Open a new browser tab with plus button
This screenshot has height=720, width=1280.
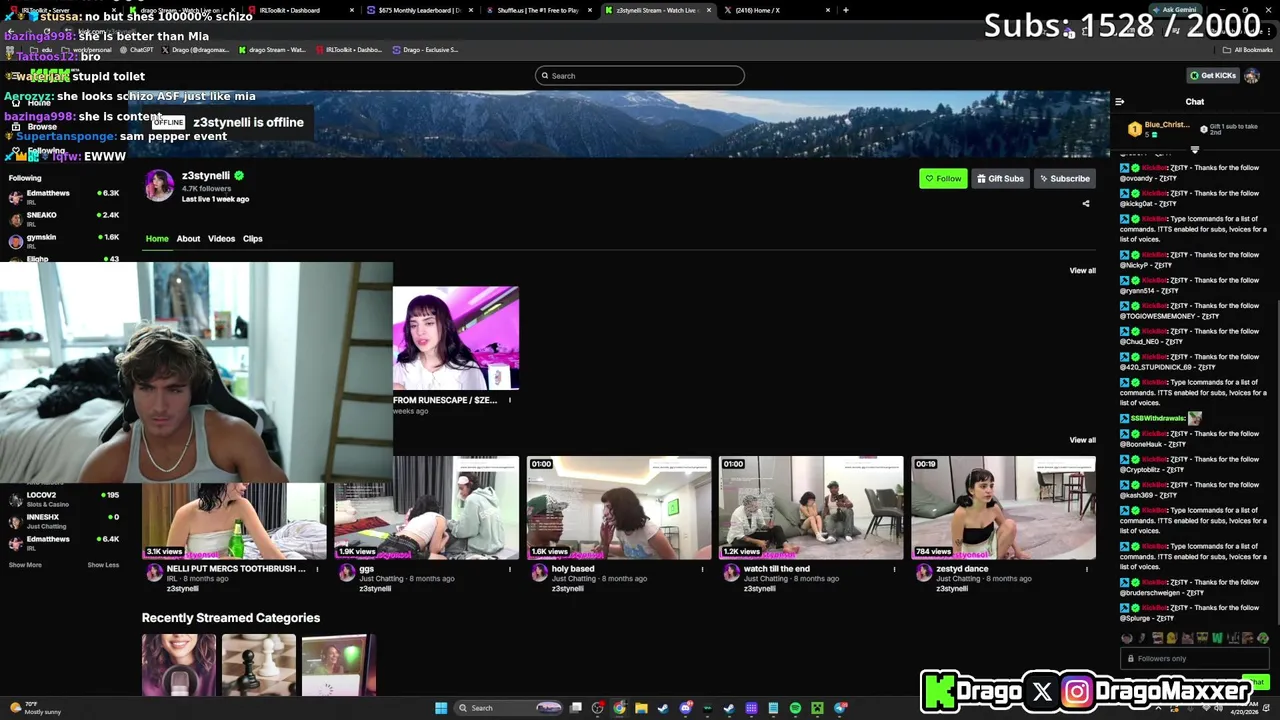(846, 10)
